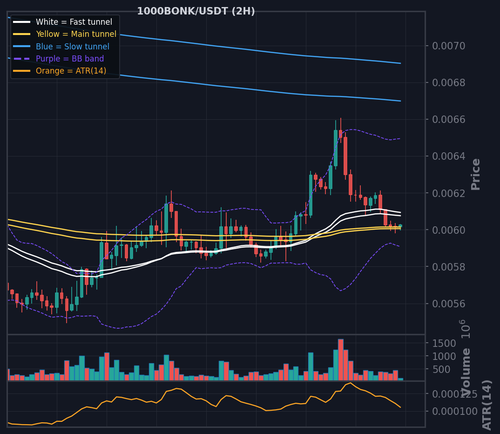Viewport: 500px width, 434px height.
Task: Click the tallest red volume bar
Action: tap(341, 360)
